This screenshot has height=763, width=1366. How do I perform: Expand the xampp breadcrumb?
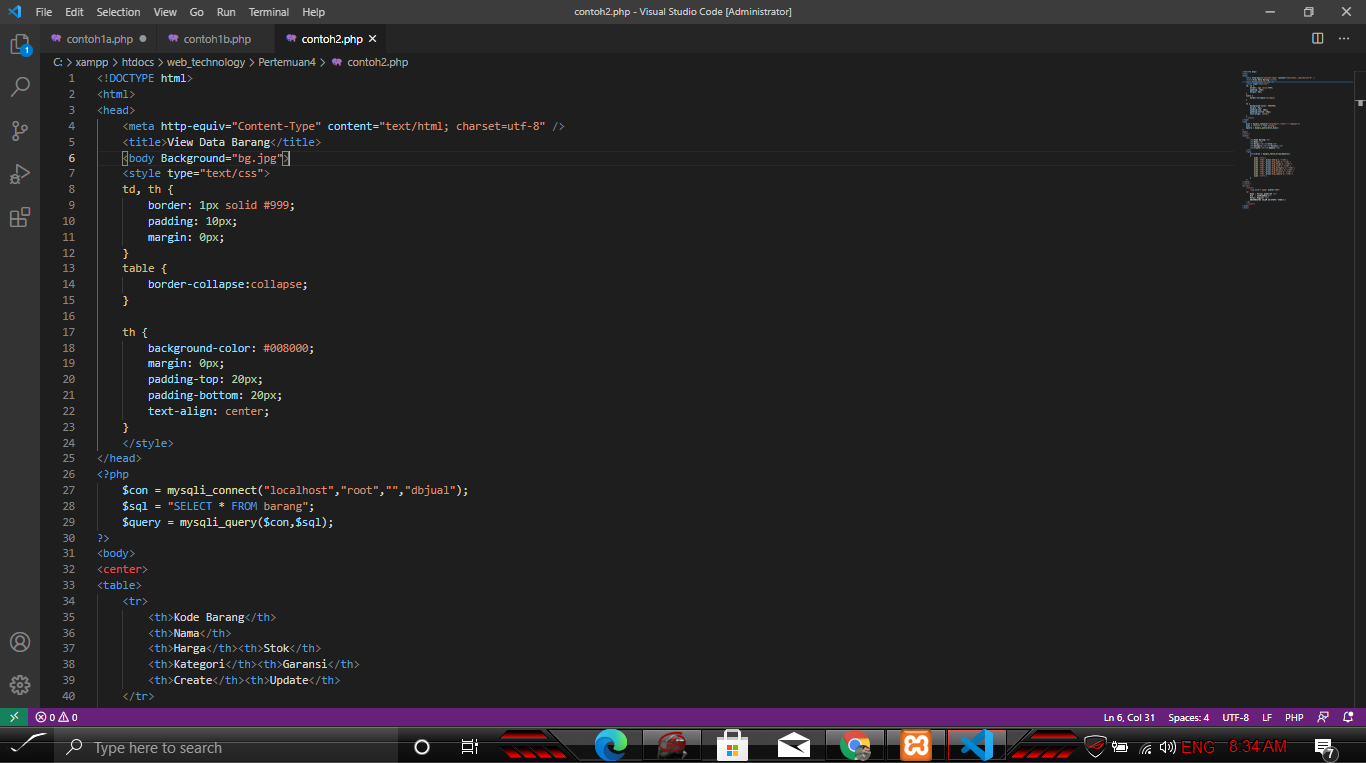coord(93,62)
